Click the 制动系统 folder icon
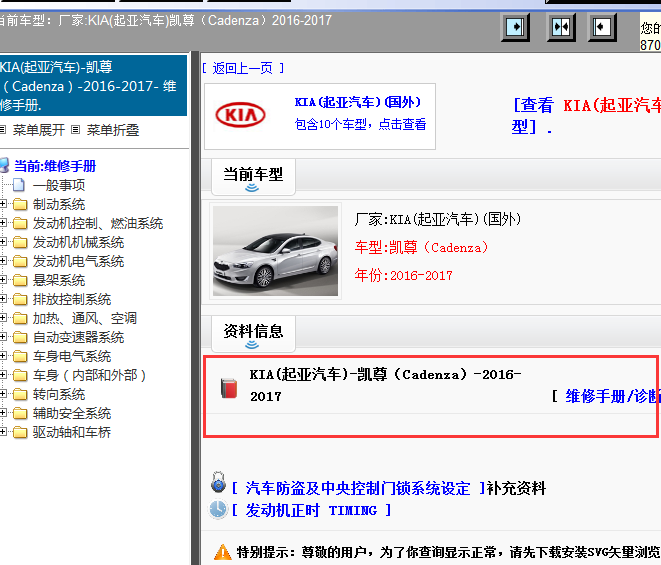This screenshot has height=565, width=661. pyautogui.click(x=20, y=204)
